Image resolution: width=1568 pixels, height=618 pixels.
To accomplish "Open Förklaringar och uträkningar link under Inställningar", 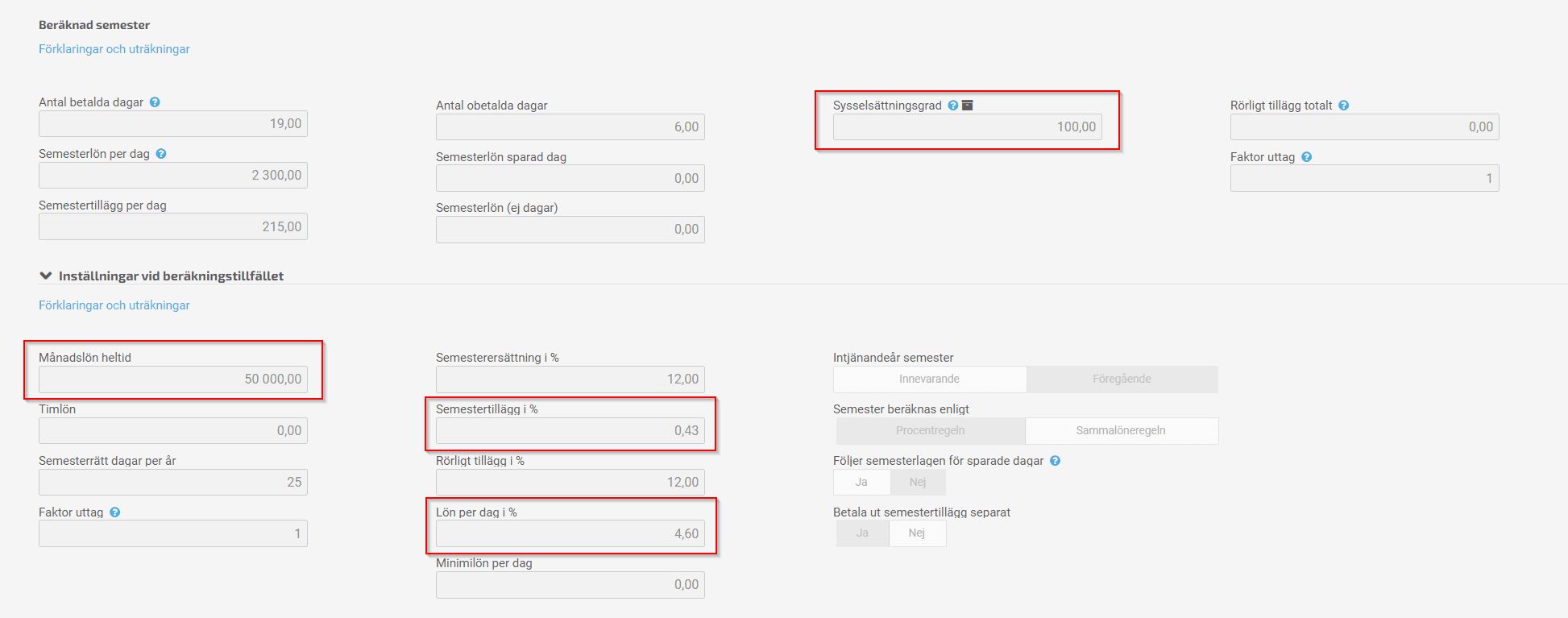I will pyautogui.click(x=114, y=305).
